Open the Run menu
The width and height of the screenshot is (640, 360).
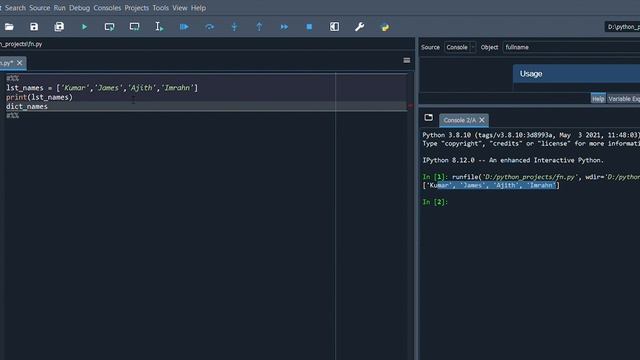[60, 8]
